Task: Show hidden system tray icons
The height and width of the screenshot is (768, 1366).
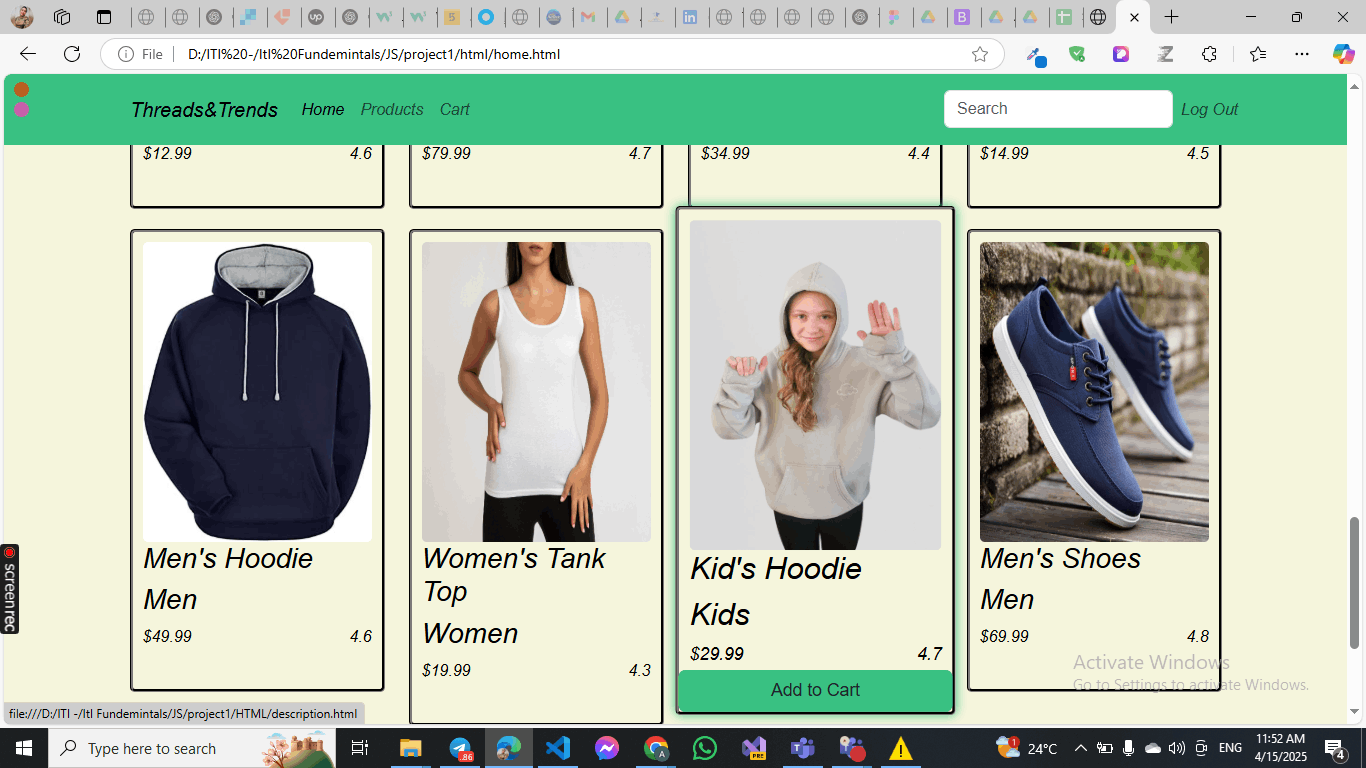Action: tap(1080, 748)
